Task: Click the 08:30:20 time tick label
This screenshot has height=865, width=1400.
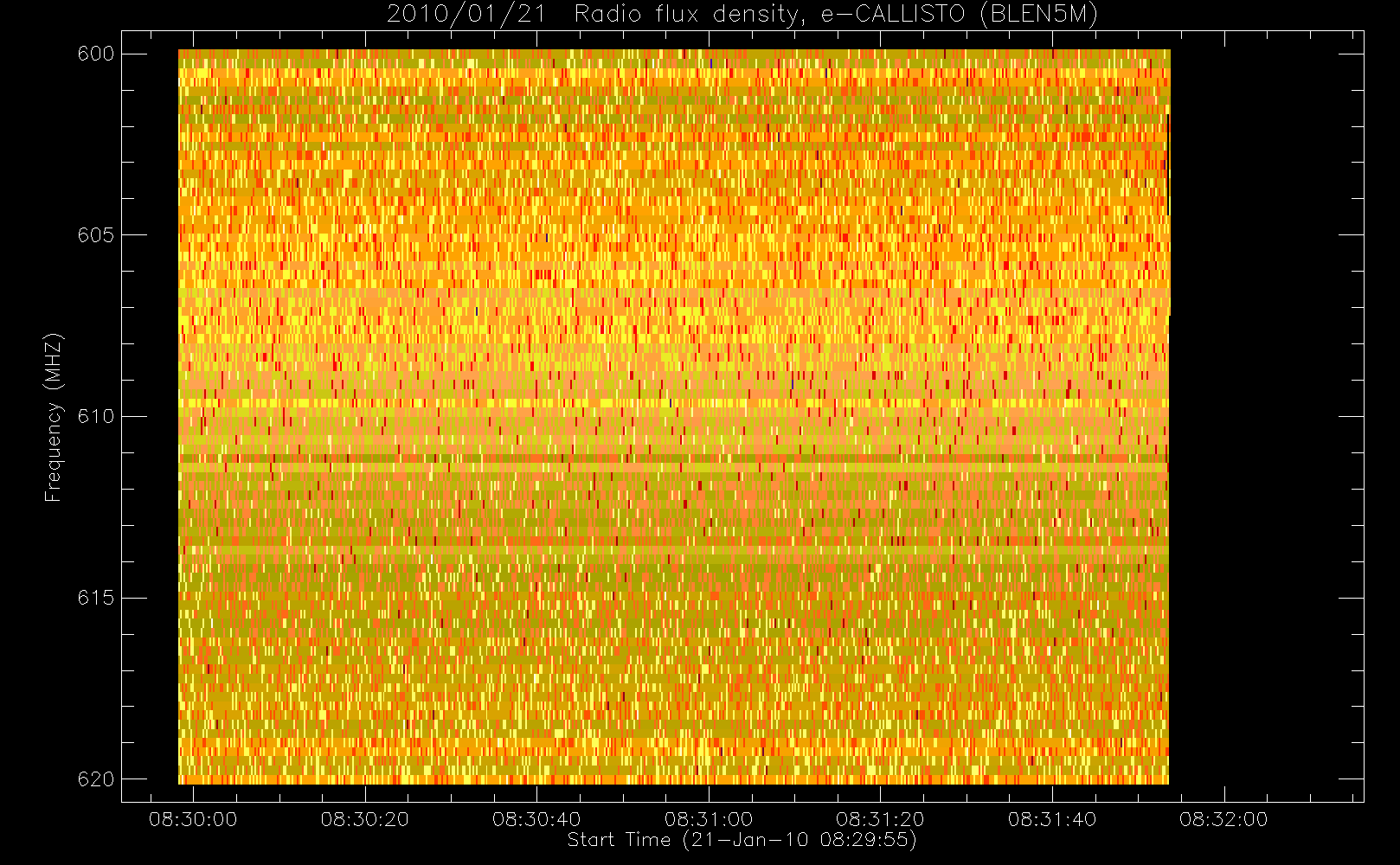Action: pos(365,819)
